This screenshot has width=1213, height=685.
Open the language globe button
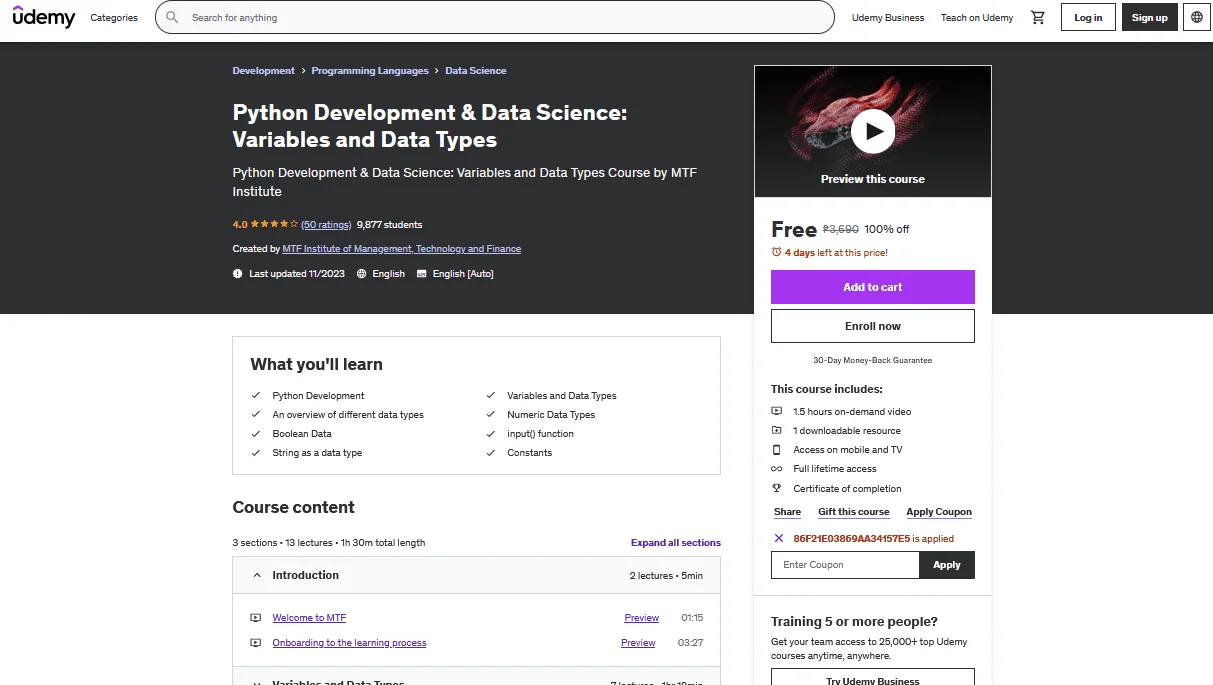[1197, 17]
